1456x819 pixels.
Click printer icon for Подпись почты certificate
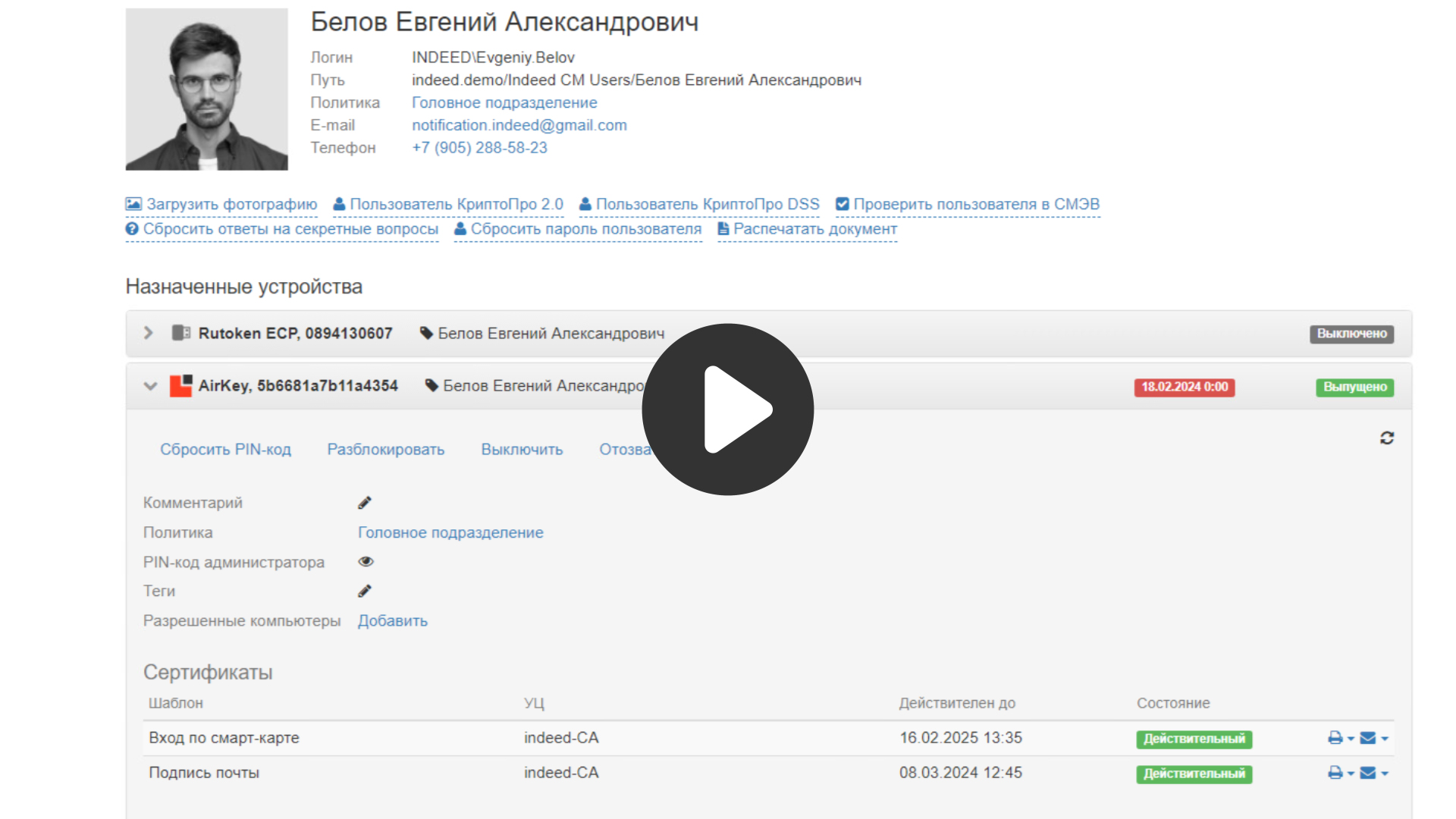pyautogui.click(x=1335, y=773)
